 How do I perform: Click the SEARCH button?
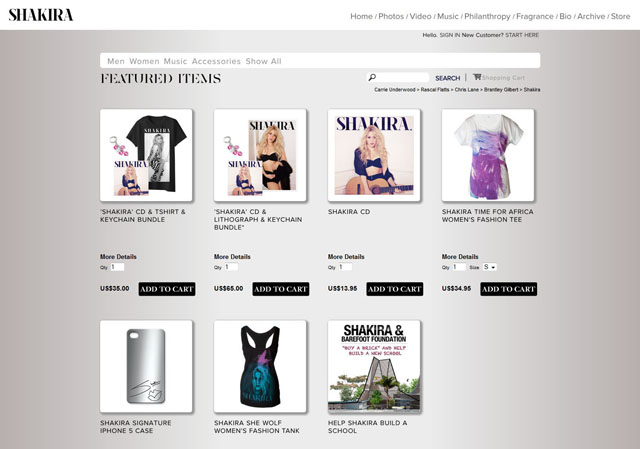tap(447, 78)
